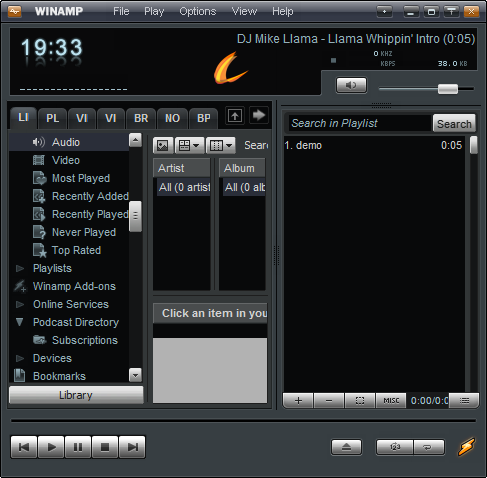The height and width of the screenshot is (478, 487).
Task: Open the Options menu
Action: [198, 11]
